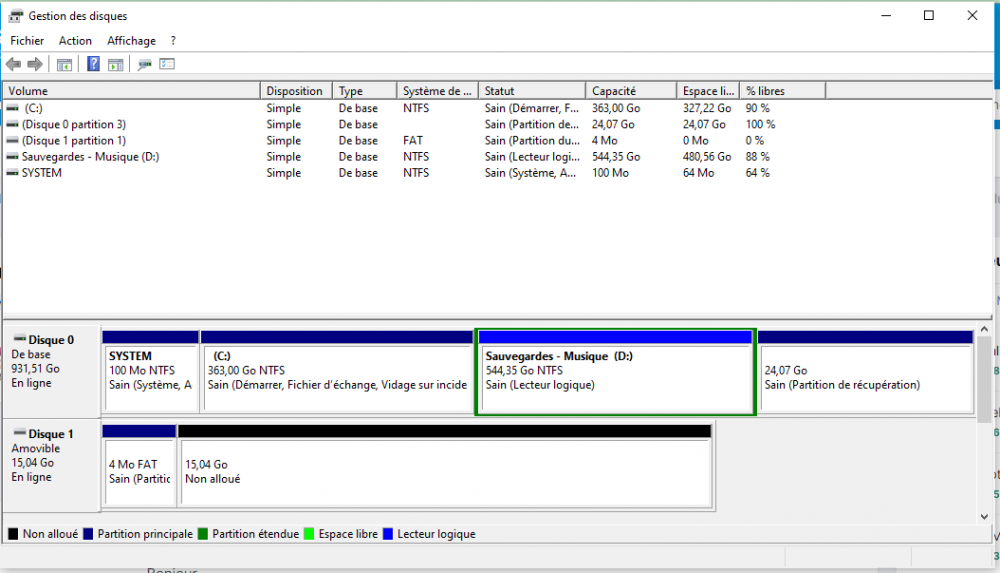Click the Disk Management app icon in the title bar
The width and height of the screenshot is (1000, 573).
(x=15, y=16)
